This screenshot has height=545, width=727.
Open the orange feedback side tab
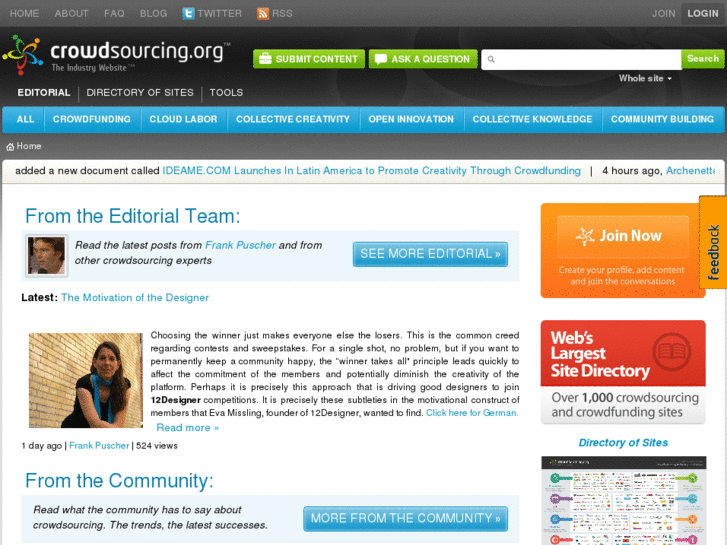click(713, 242)
